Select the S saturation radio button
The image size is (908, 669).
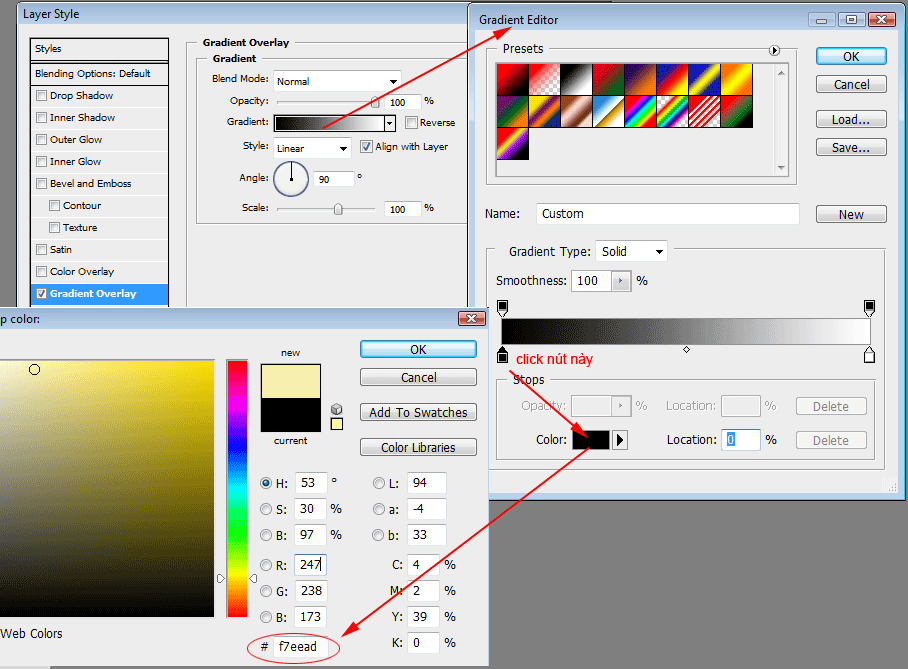[266, 509]
